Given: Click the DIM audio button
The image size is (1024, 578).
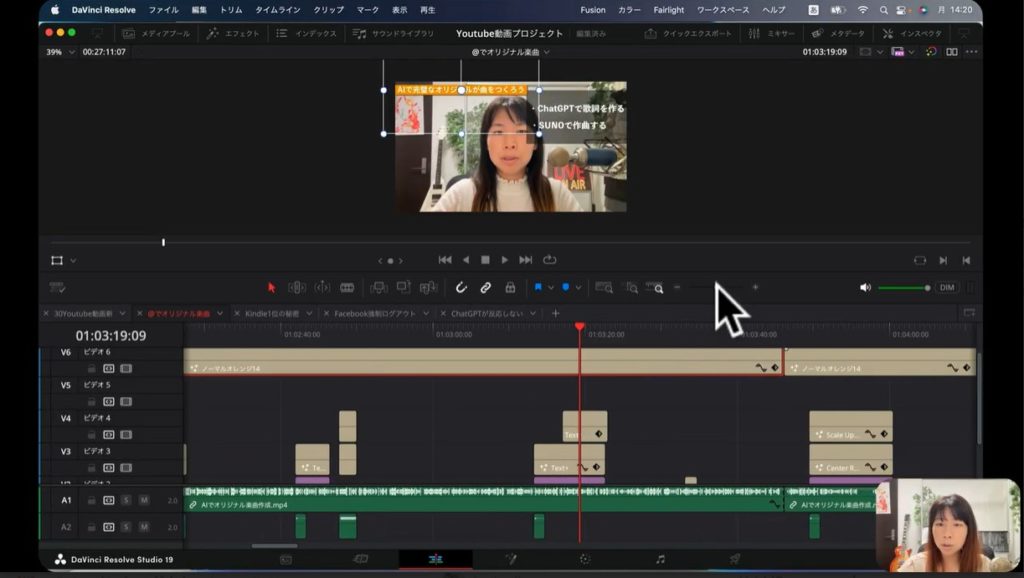Looking at the screenshot, I should (946, 287).
